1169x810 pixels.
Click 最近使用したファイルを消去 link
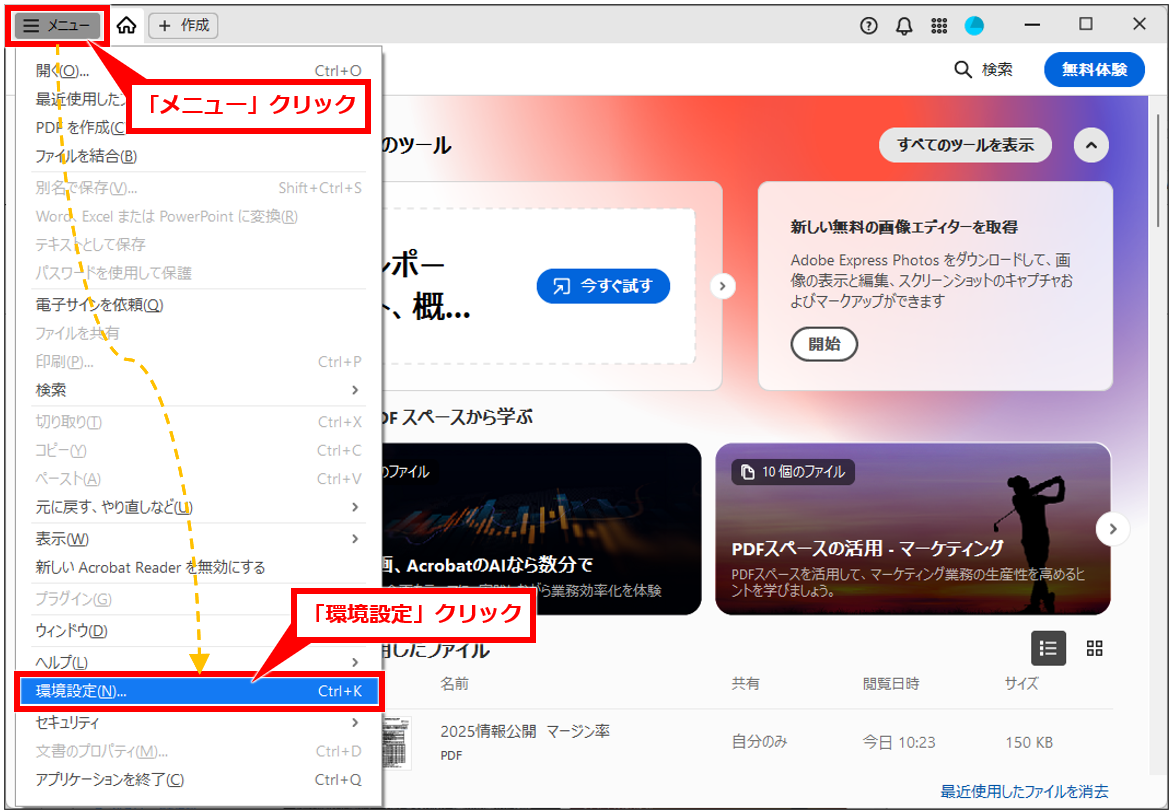(1024, 791)
